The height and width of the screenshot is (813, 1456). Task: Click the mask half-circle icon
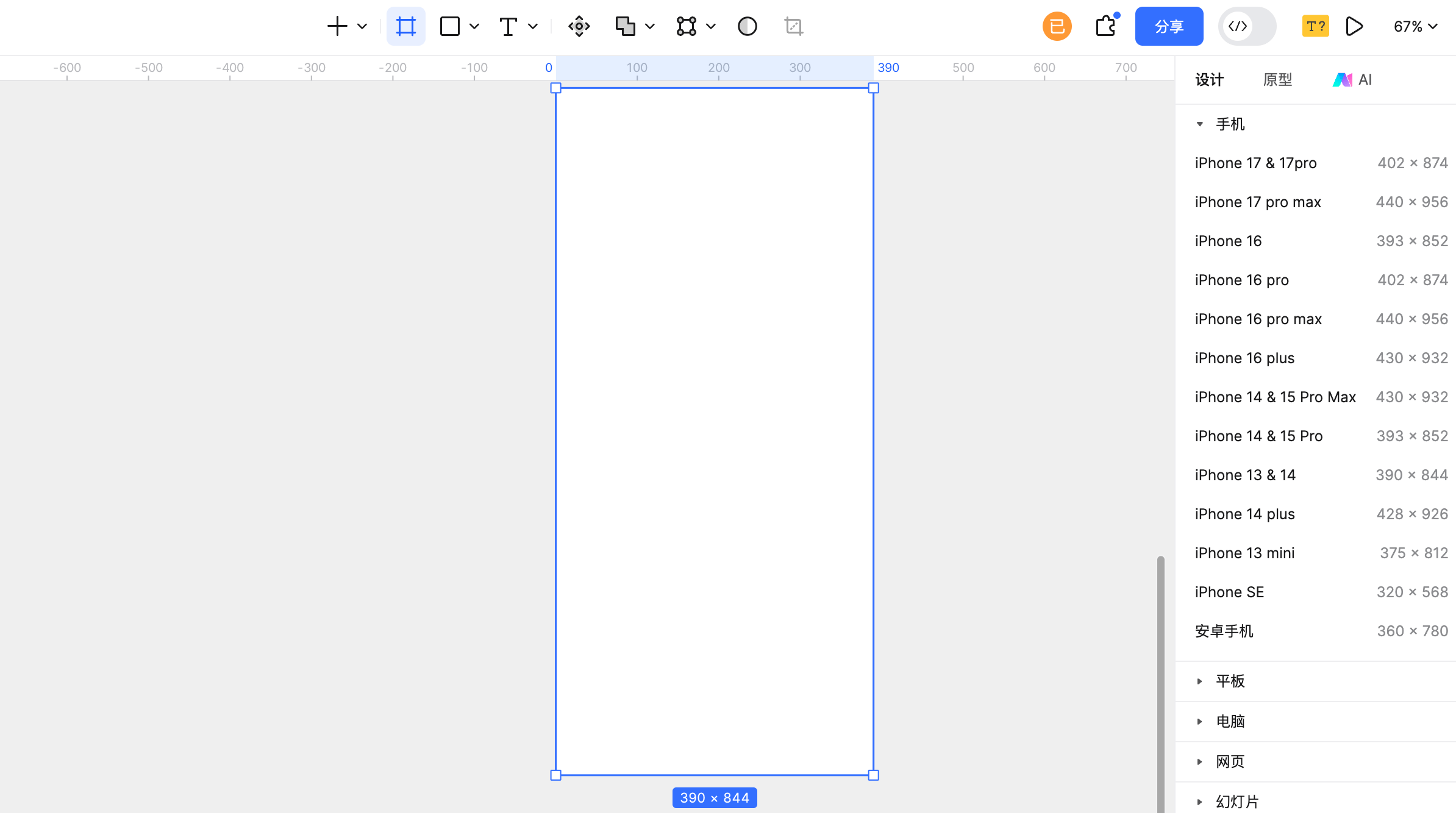pos(747,26)
